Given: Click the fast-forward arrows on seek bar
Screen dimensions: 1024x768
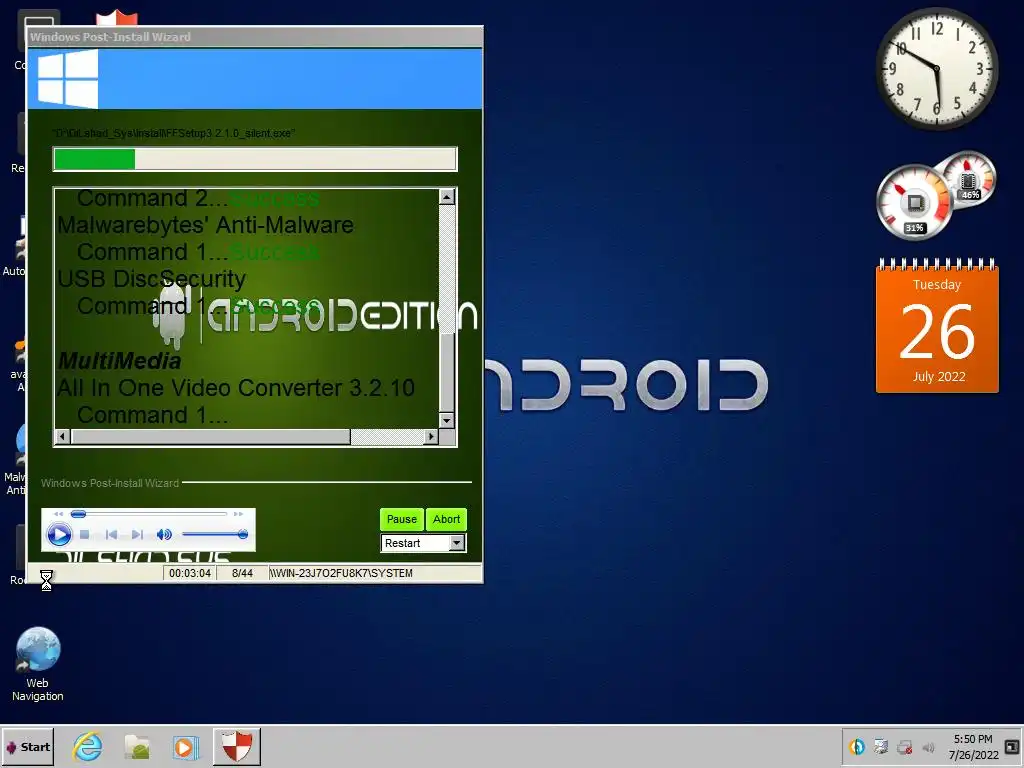Looking at the screenshot, I should pos(238,514).
